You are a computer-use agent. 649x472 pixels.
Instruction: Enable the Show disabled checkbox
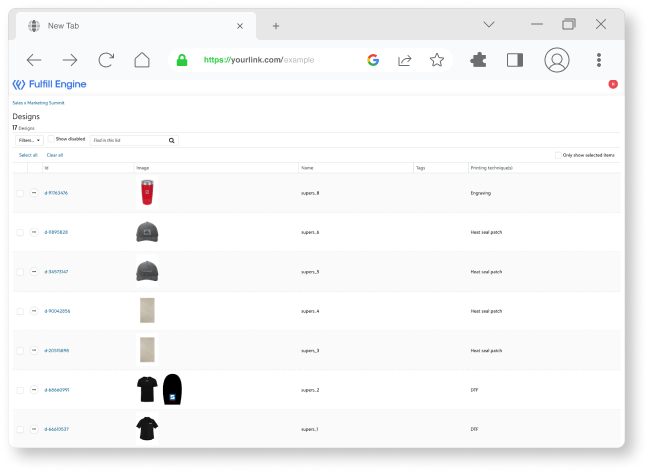click(51, 139)
